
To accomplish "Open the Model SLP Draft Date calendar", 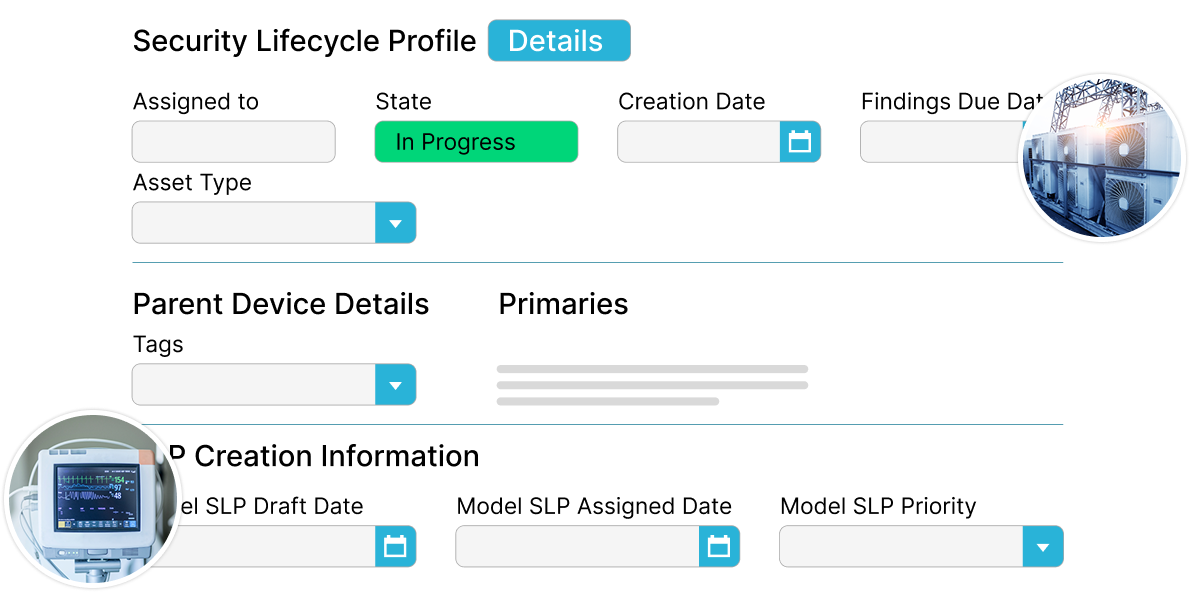I will [395, 546].
